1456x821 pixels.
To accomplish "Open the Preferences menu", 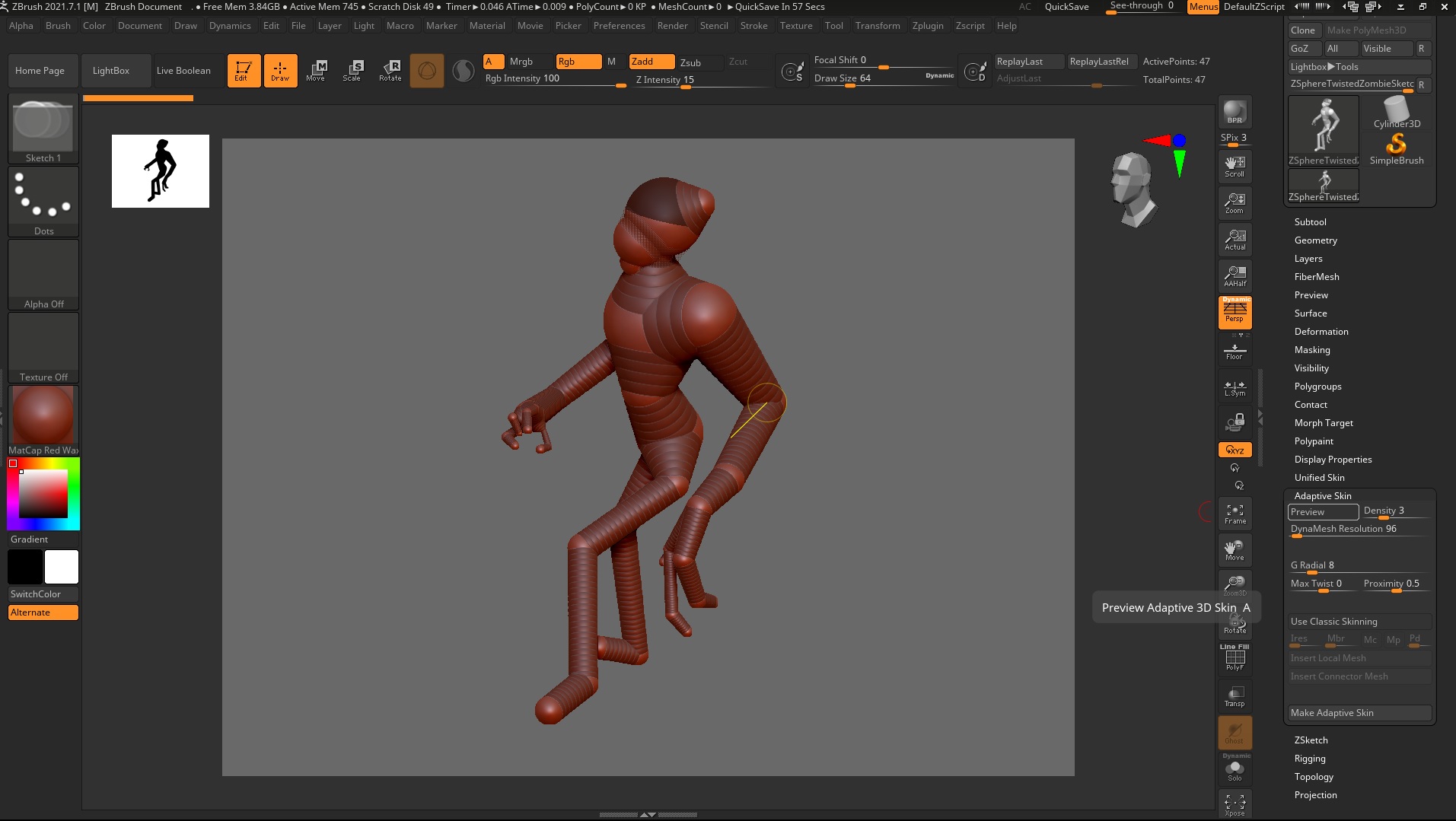I will click(x=619, y=26).
